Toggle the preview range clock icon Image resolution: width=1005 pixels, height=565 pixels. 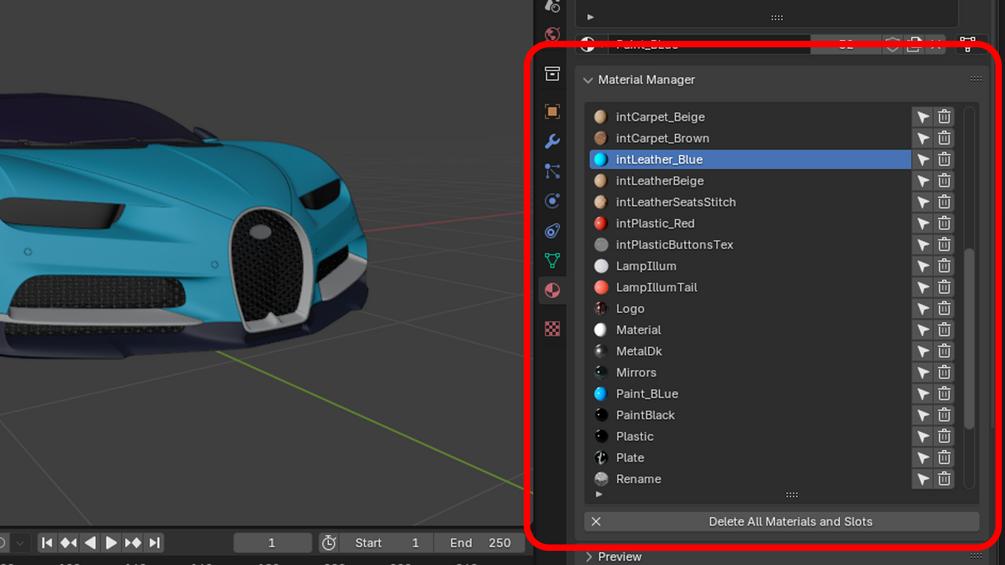[329, 543]
